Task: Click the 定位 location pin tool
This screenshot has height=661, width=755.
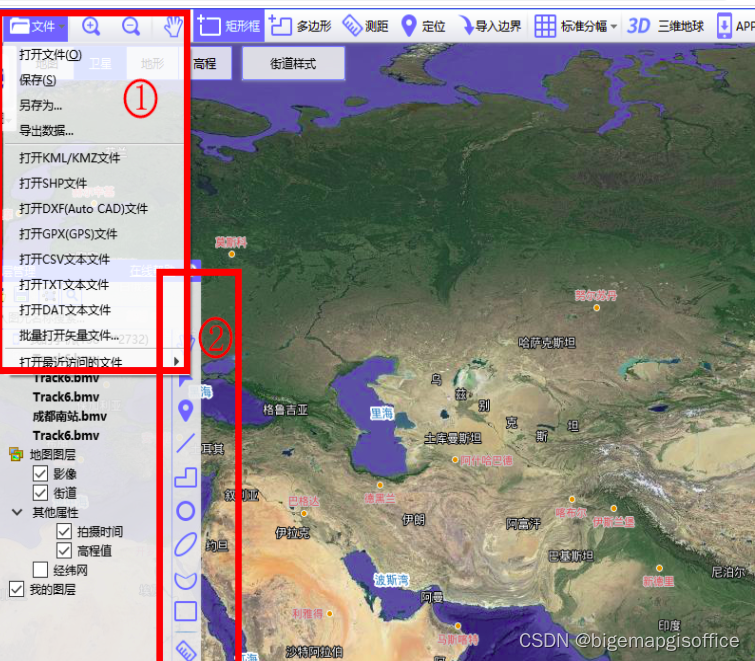Action: 423,26
